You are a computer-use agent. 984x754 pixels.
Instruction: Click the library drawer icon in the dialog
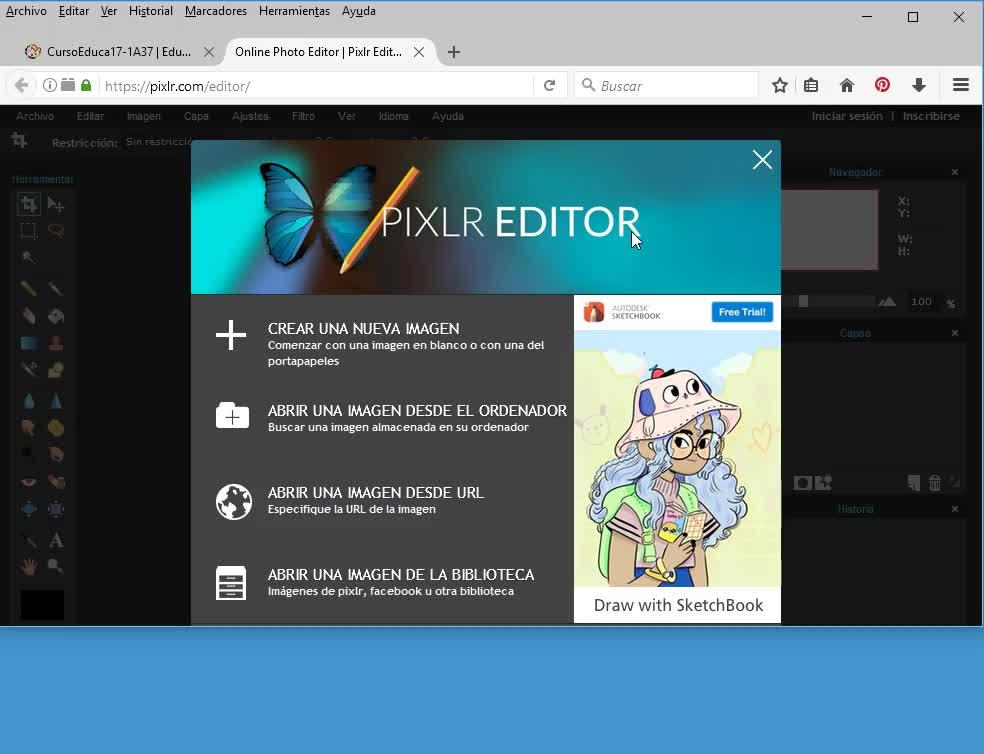click(231, 582)
